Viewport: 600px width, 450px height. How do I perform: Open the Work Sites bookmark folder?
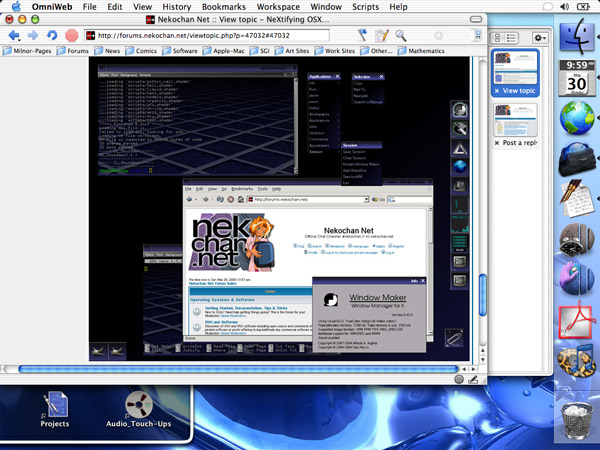(x=335, y=51)
